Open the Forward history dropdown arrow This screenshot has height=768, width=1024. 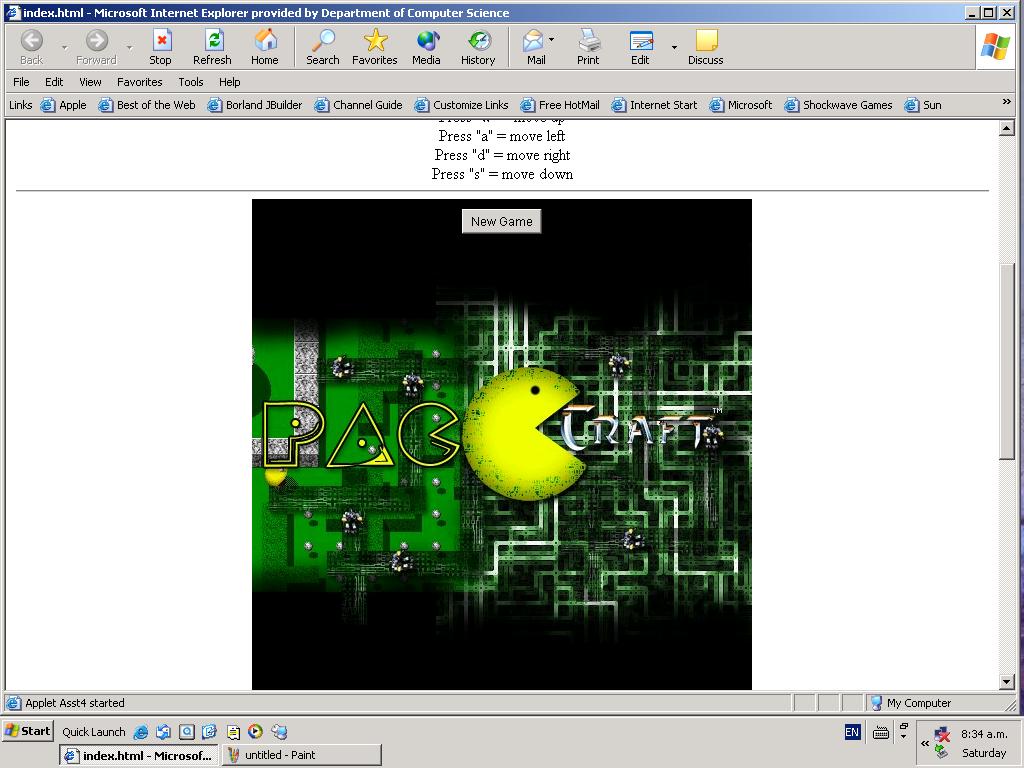[x=129, y=47]
